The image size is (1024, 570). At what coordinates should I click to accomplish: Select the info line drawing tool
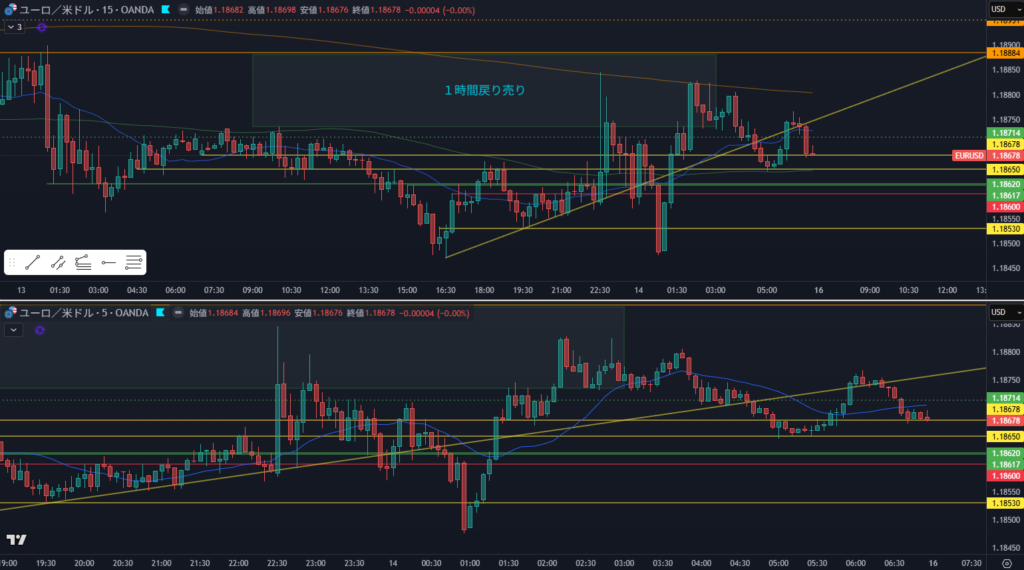pyautogui.click(x=58, y=262)
